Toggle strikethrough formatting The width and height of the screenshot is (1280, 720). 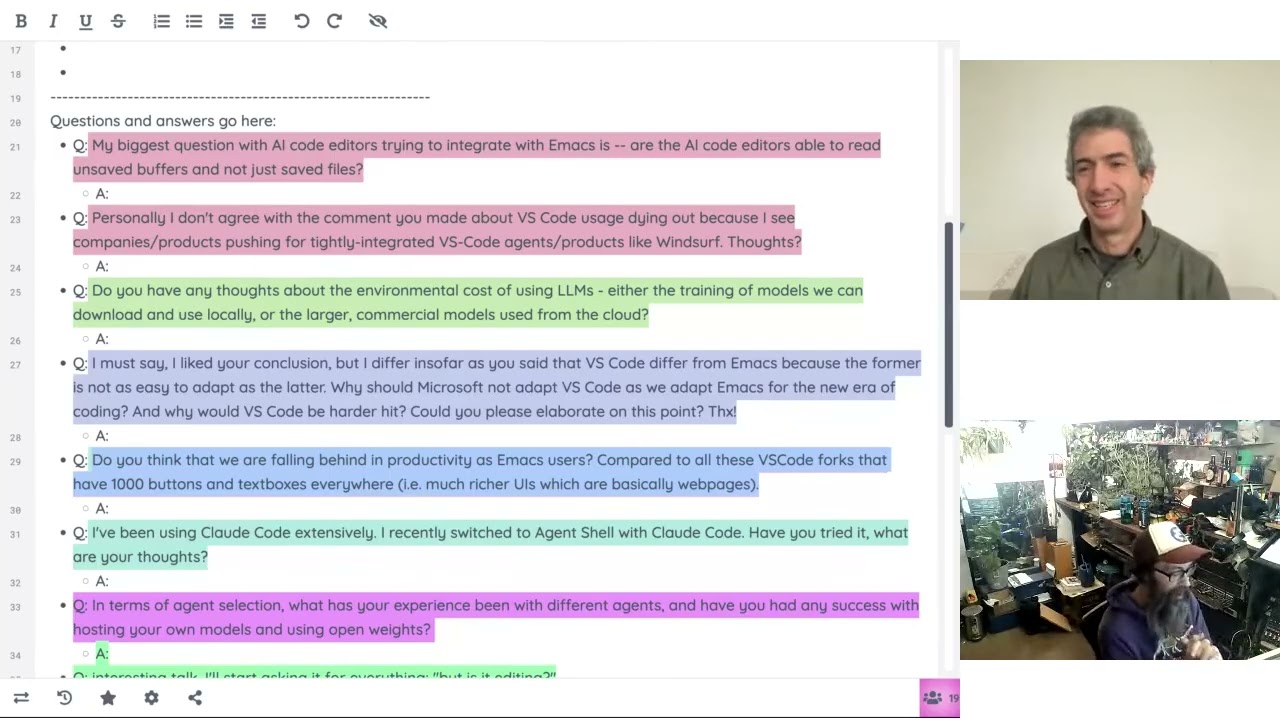118,21
